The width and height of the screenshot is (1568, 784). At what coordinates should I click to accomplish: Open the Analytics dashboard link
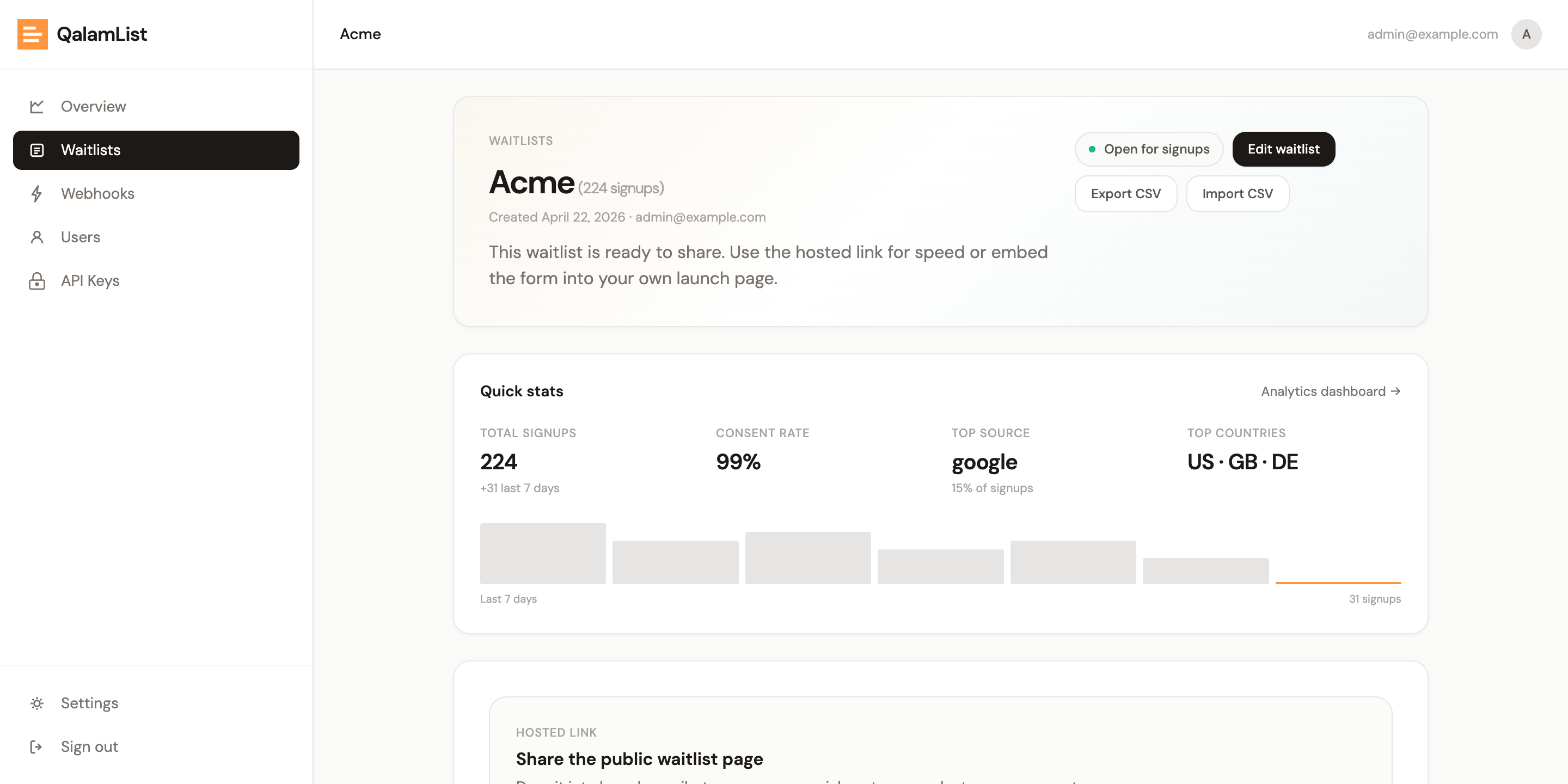[1331, 391]
